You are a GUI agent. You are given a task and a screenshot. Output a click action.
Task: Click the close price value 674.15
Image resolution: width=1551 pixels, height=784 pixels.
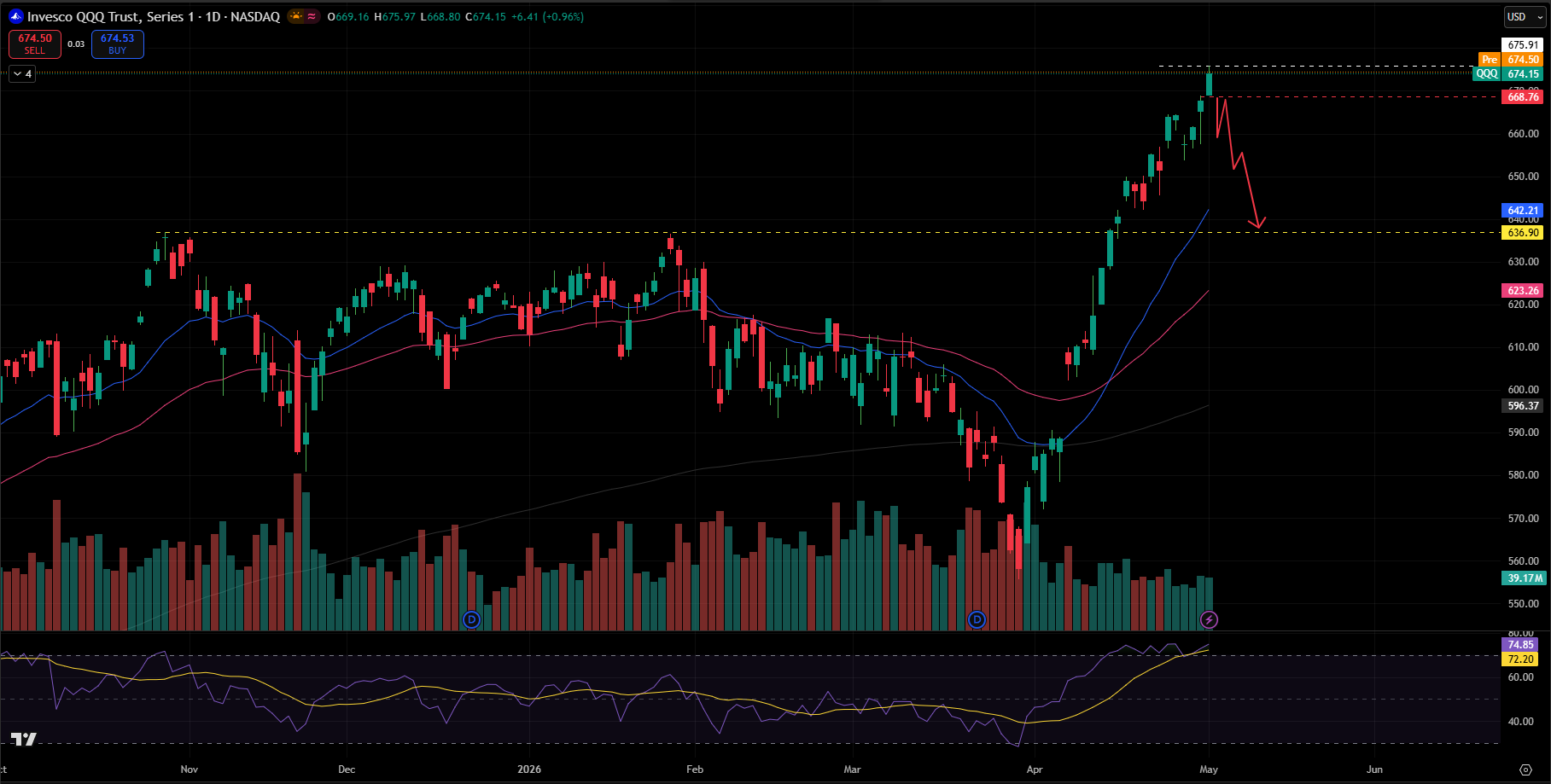pyautogui.click(x=489, y=17)
